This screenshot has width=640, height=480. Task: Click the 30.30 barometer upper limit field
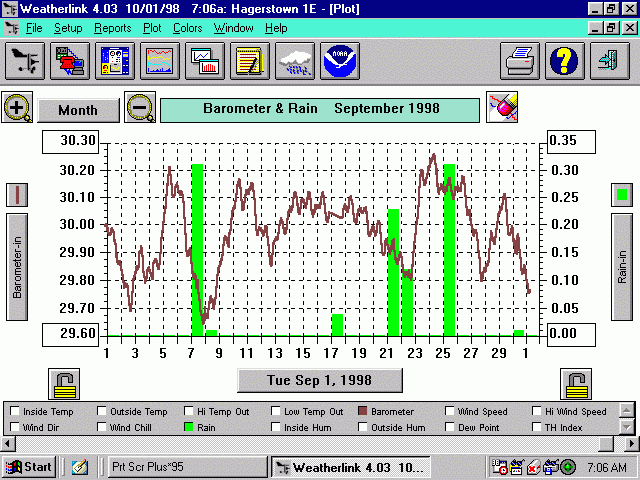pos(71,141)
